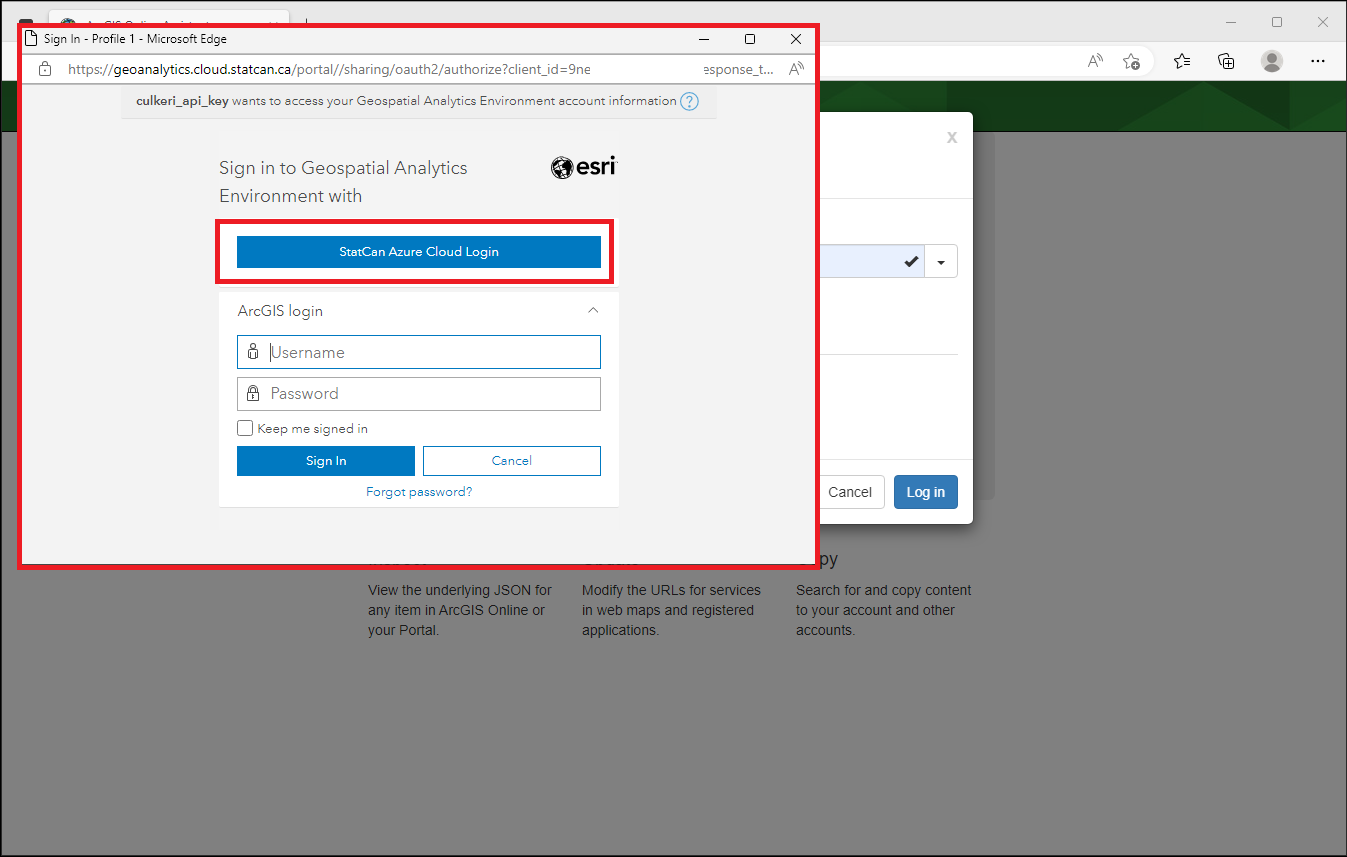The image size is (1347, 857).
Task: Click the help question mark icon
Action: (689, 101)
